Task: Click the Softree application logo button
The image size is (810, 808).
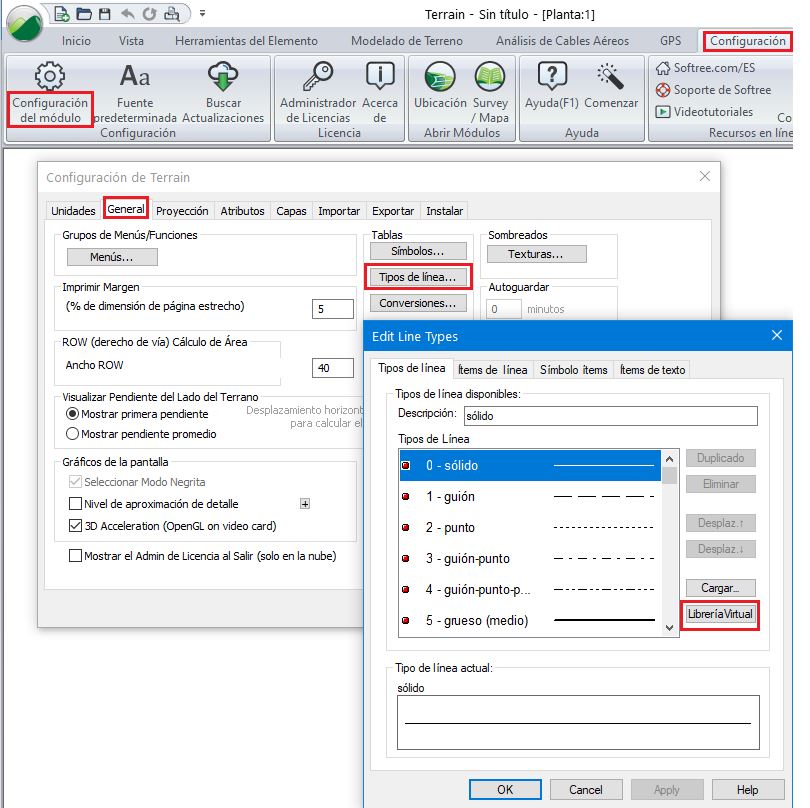Action: click(x=25, y=23)
